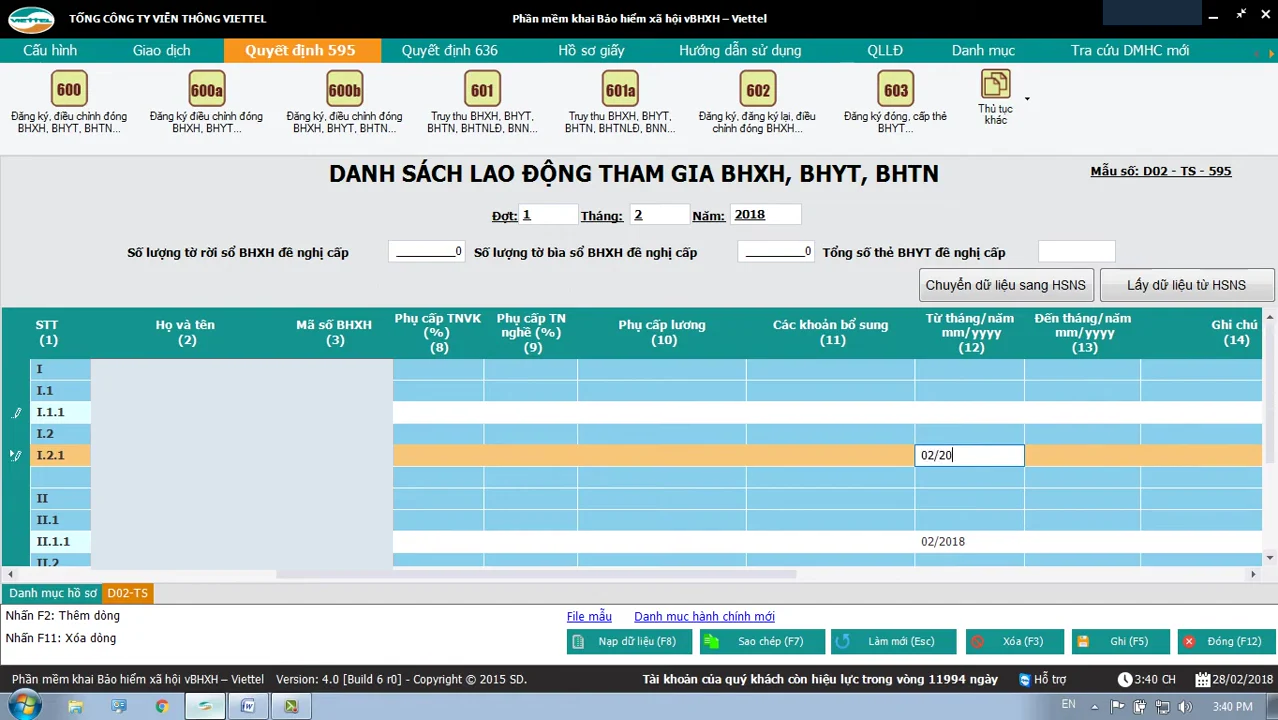
Task: Click Đóng (F12) close button
Action: tap(1226, 641)
